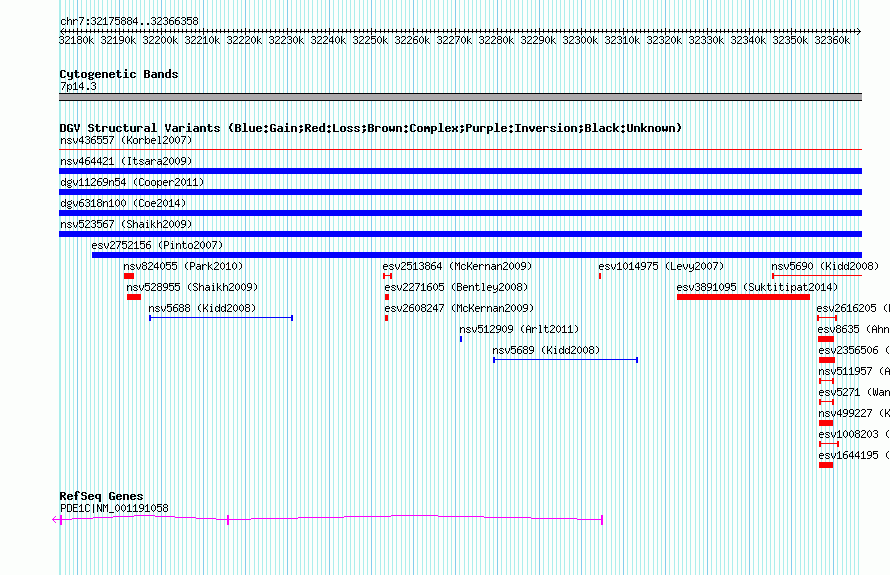The height and width of the screenshot is (575, 890).
Task: Click the esv8635 variant label
Action: click(854, 329)
